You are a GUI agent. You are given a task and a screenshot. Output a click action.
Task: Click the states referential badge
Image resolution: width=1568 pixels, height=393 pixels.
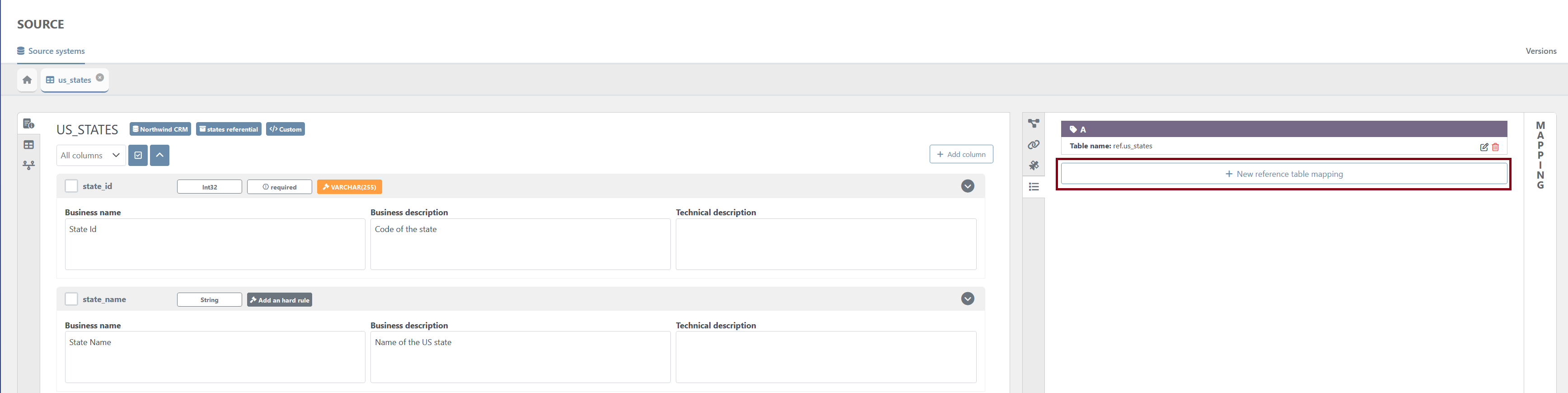click(x=229, y=129)
